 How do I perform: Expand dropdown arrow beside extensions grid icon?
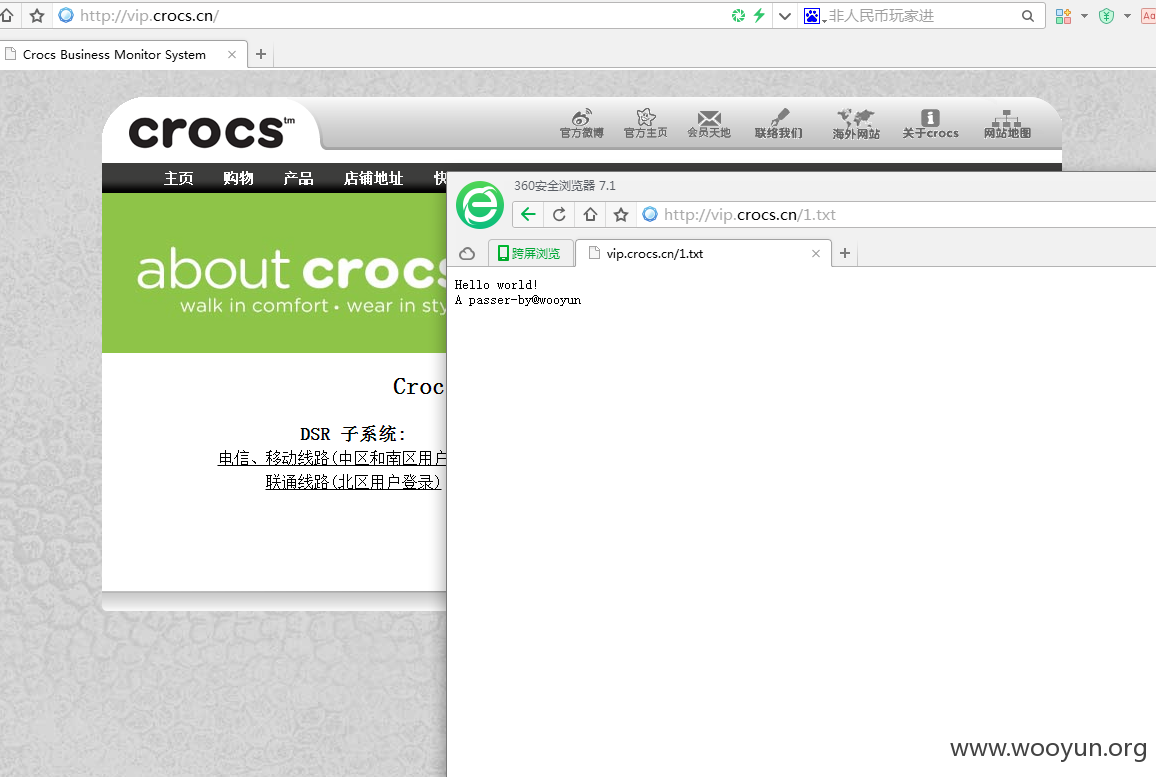pos(1084,16)
